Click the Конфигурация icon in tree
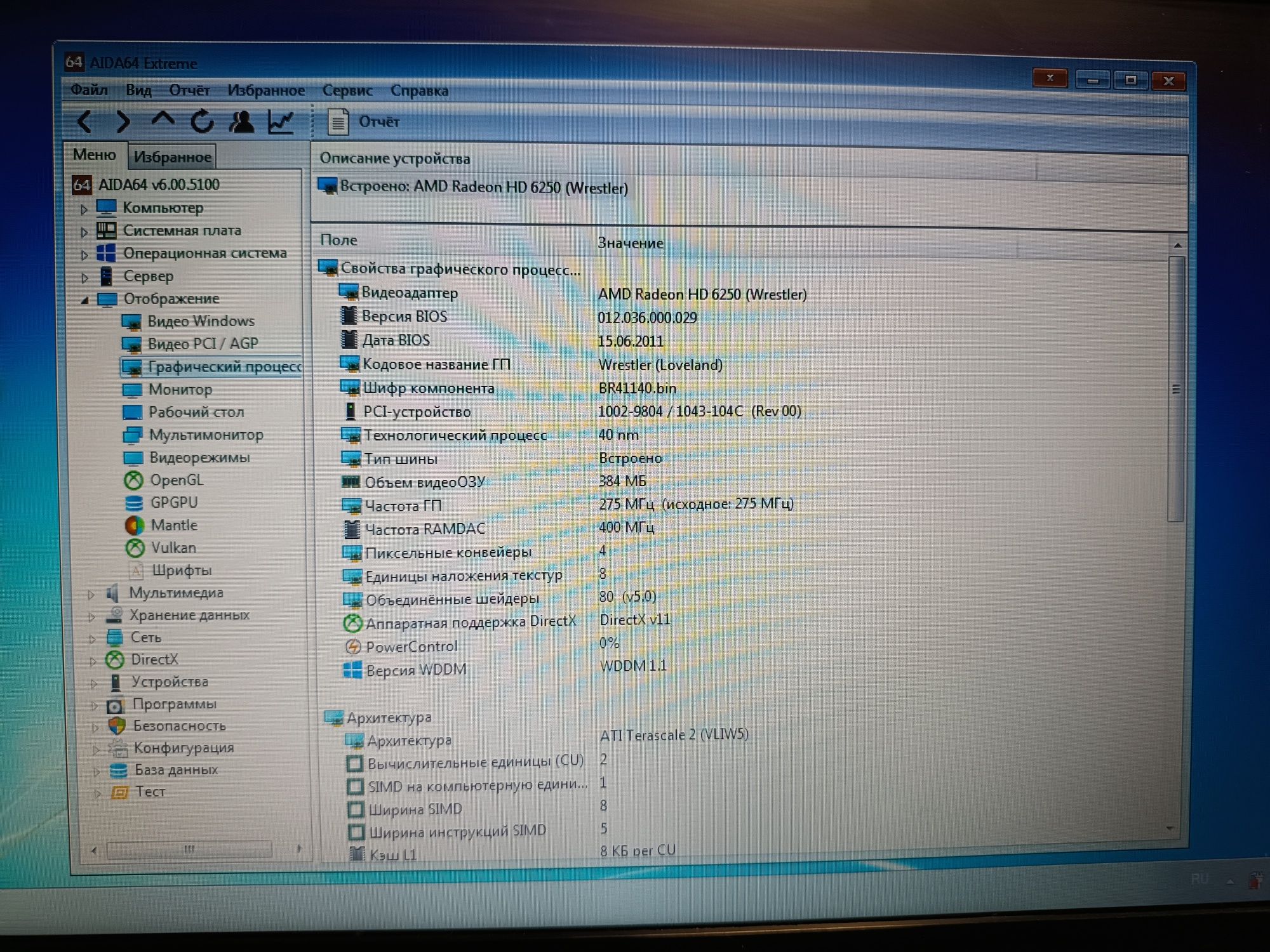Screen dimensions: 1270x952 pyautogui.click(x=118, y=748)
